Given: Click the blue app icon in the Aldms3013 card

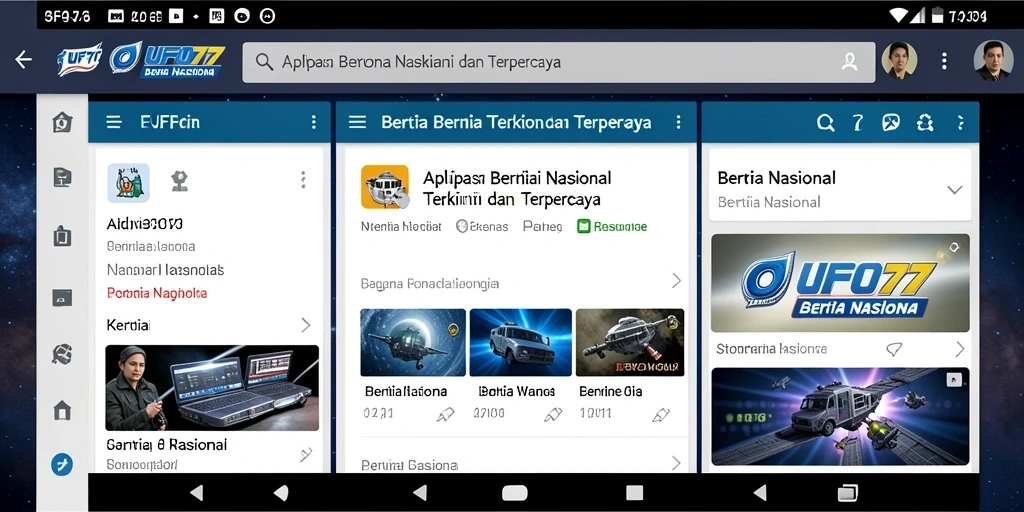Looking at the screenshot, I should [x=128, y=182].
